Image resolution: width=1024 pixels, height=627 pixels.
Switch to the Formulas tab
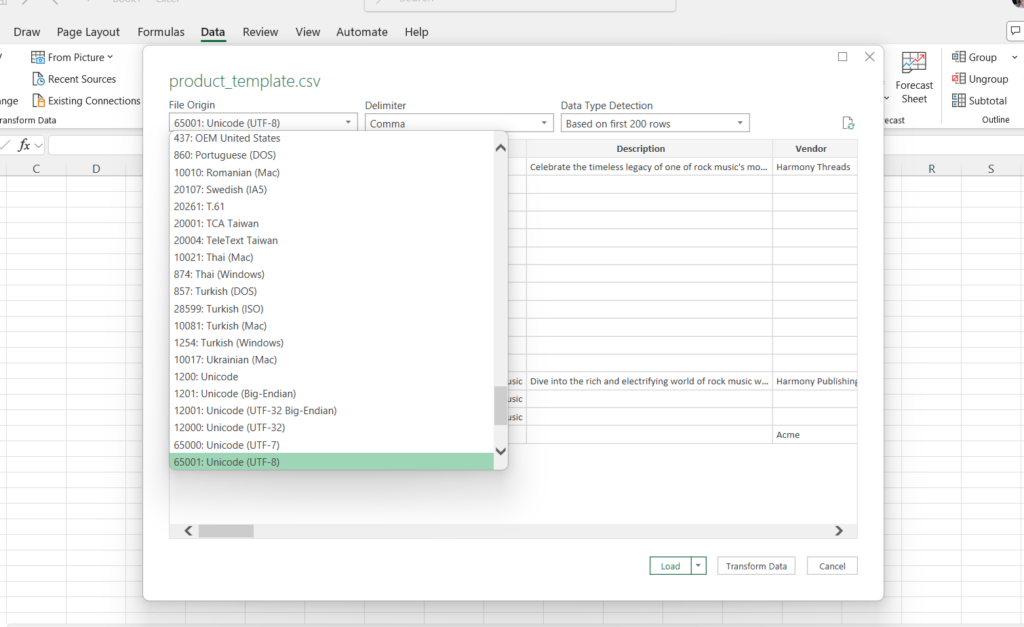point(161,32)
